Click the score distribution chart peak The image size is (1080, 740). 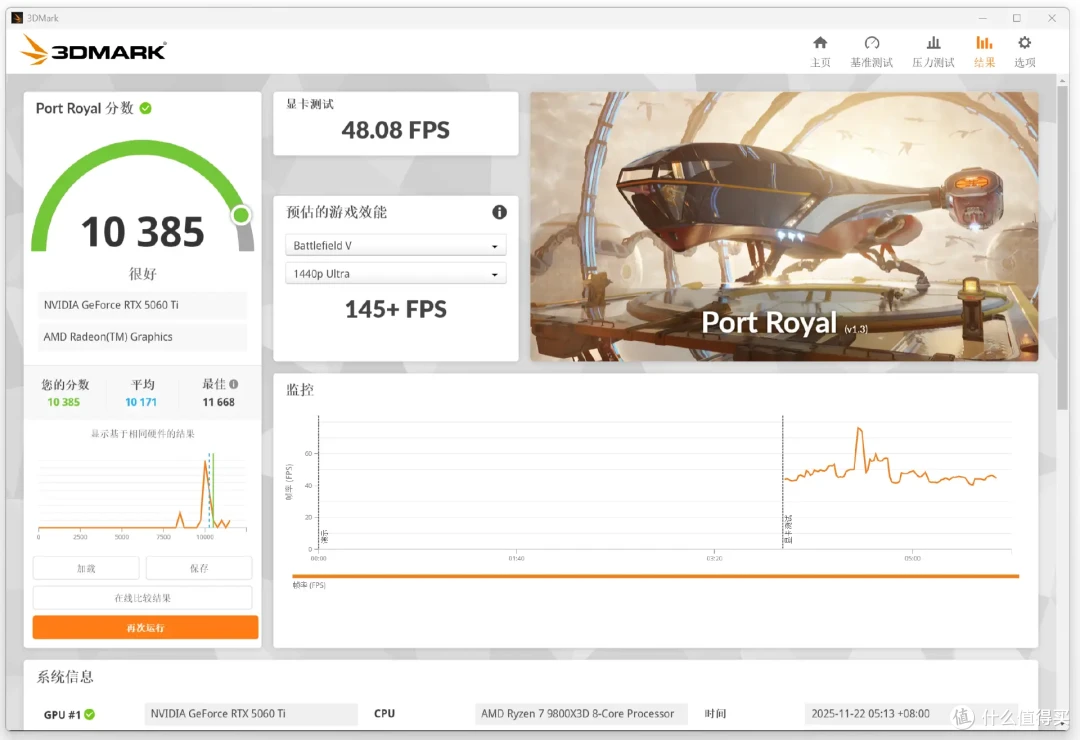point(205,463)
